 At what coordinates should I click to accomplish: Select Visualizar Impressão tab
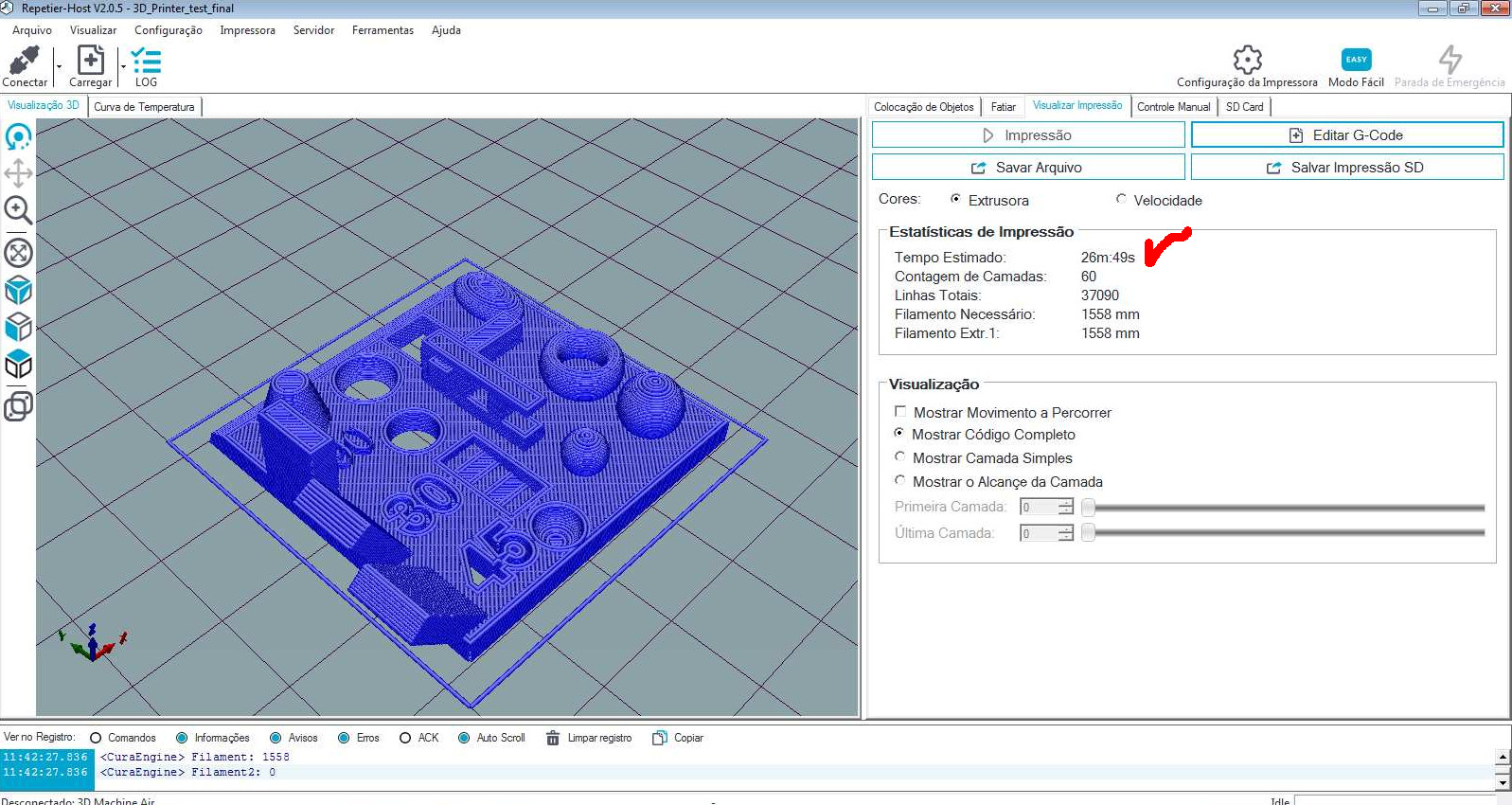point(1077,106)
